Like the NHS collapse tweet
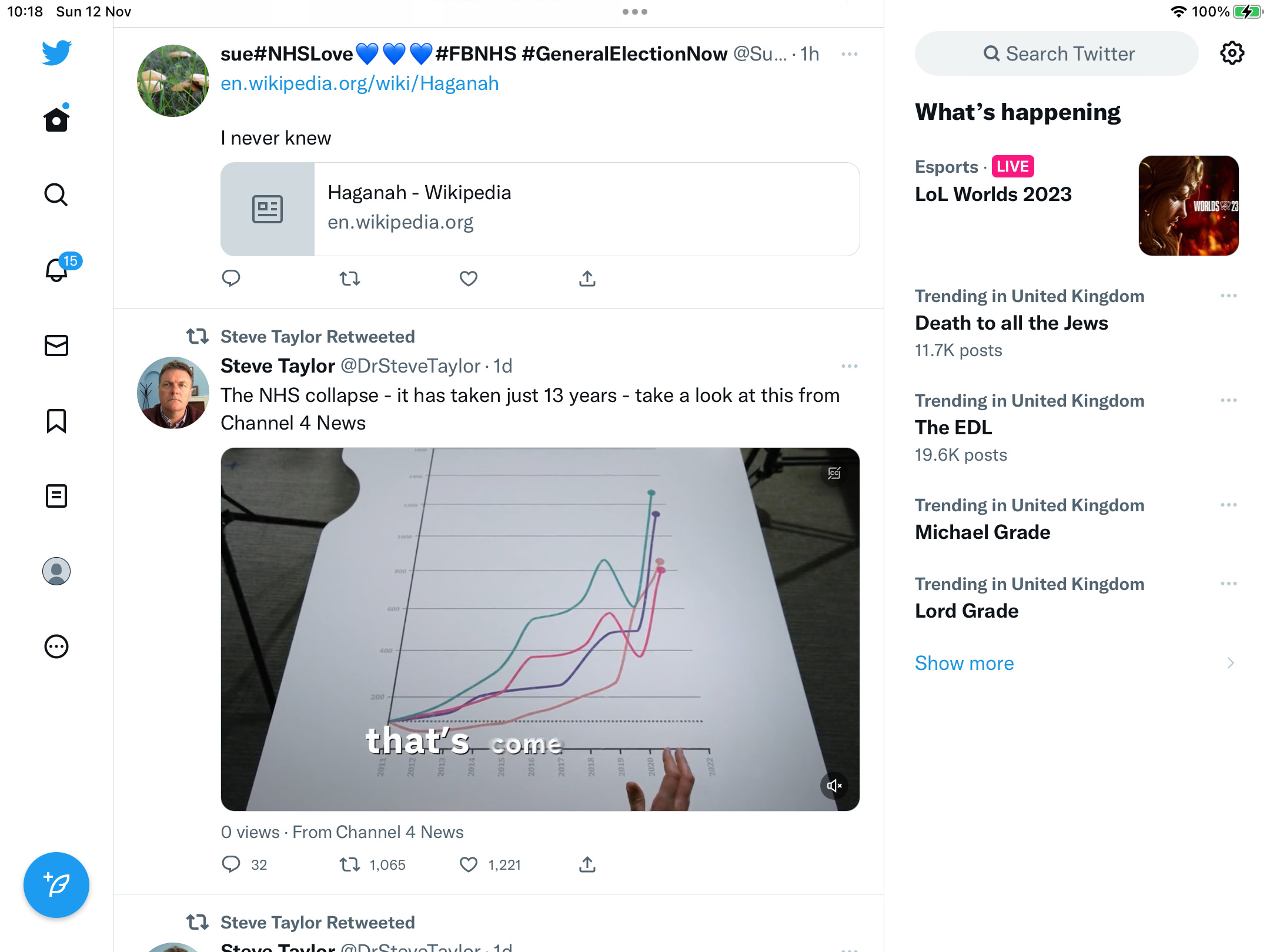The height and width of the screenshot is (952, 1270). (x=469, y=864)
